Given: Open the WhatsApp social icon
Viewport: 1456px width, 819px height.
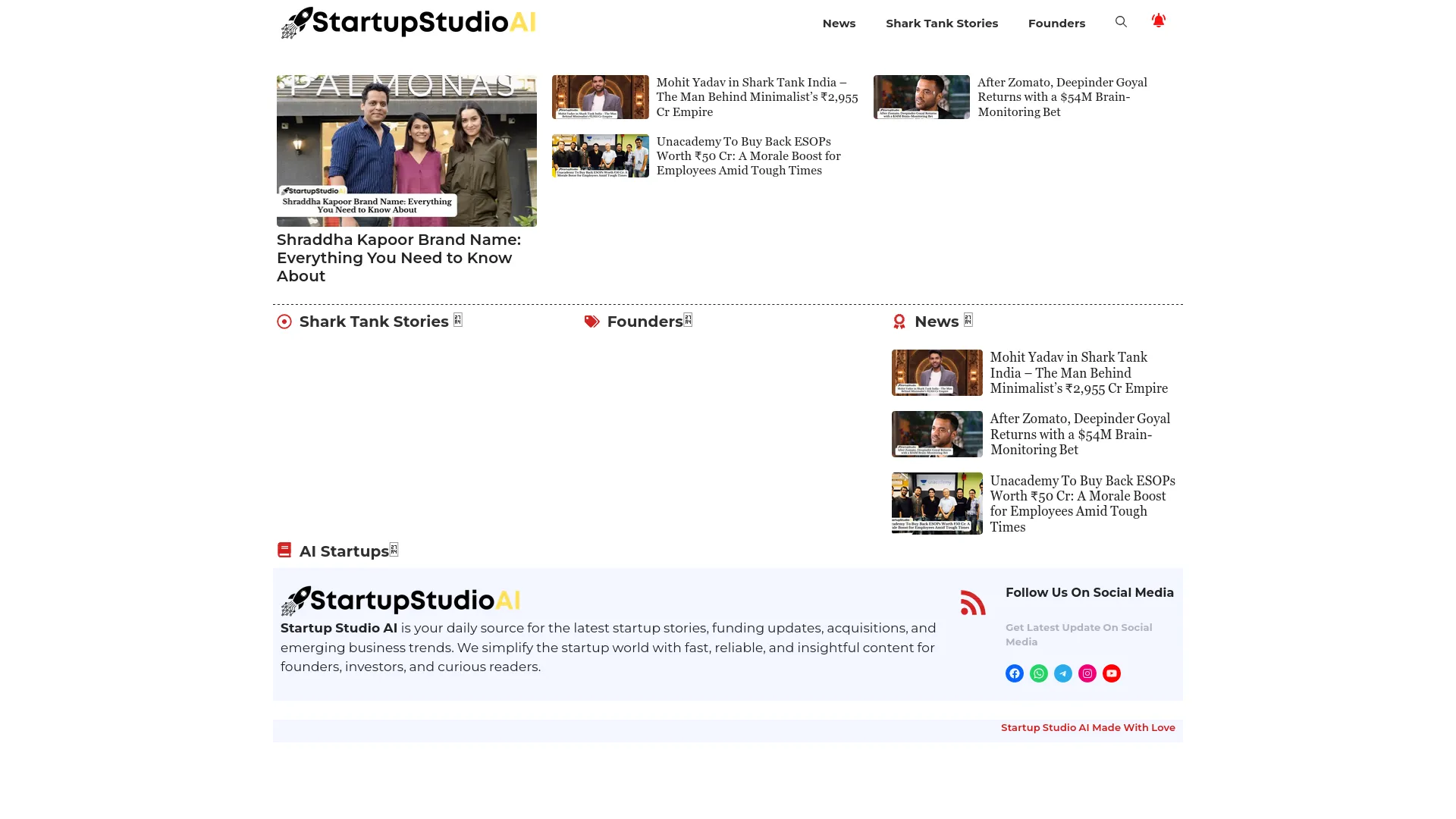Looking at the screenshot, I should (x=1039, y=673).
